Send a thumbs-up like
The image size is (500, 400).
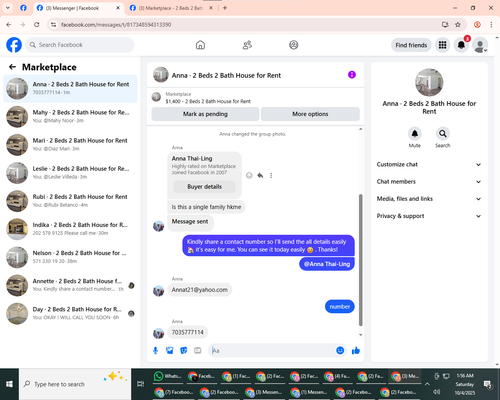pos(356,350)
